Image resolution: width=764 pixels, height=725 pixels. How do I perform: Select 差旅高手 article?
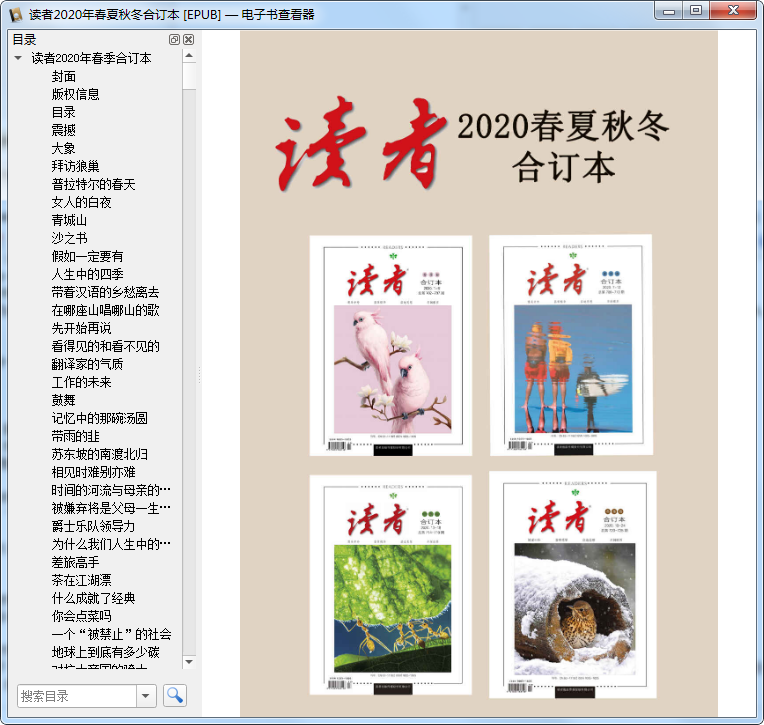pos(76,562)
